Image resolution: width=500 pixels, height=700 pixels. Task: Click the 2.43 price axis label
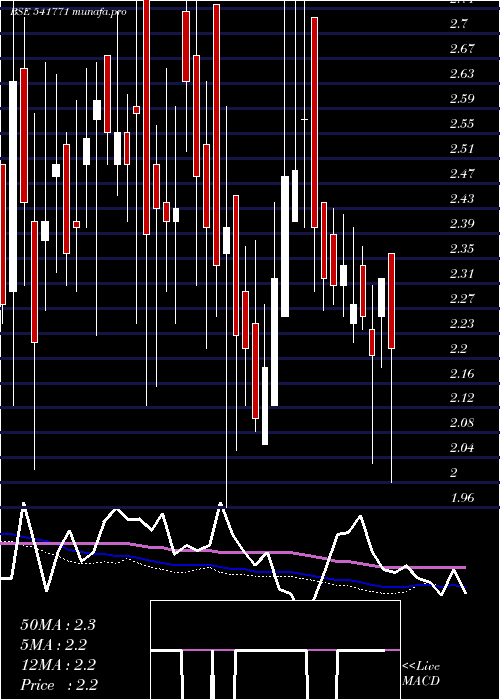(462, 198)
